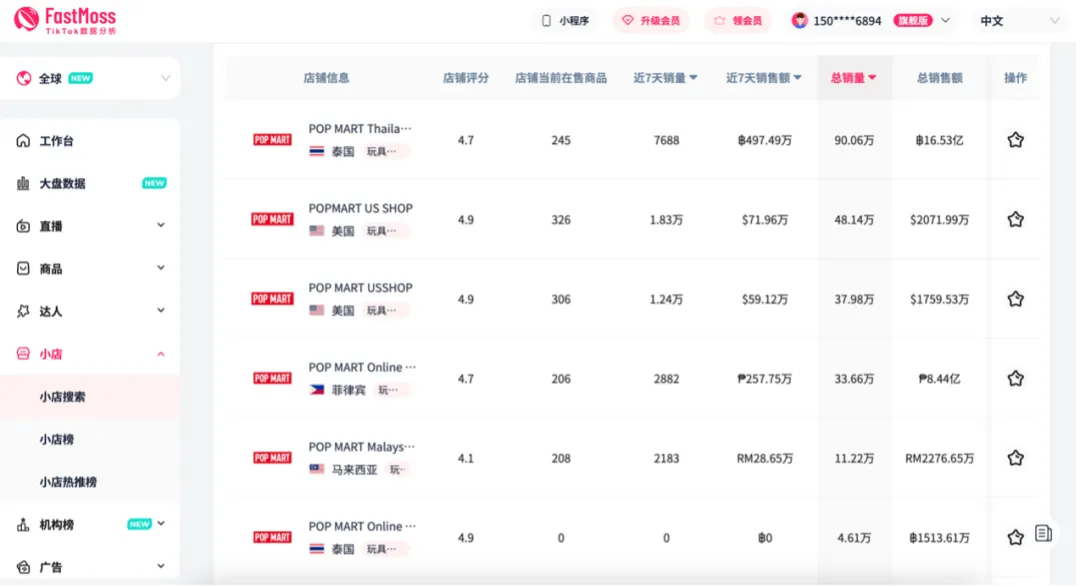Click the live camera icon for 直播

23,227
